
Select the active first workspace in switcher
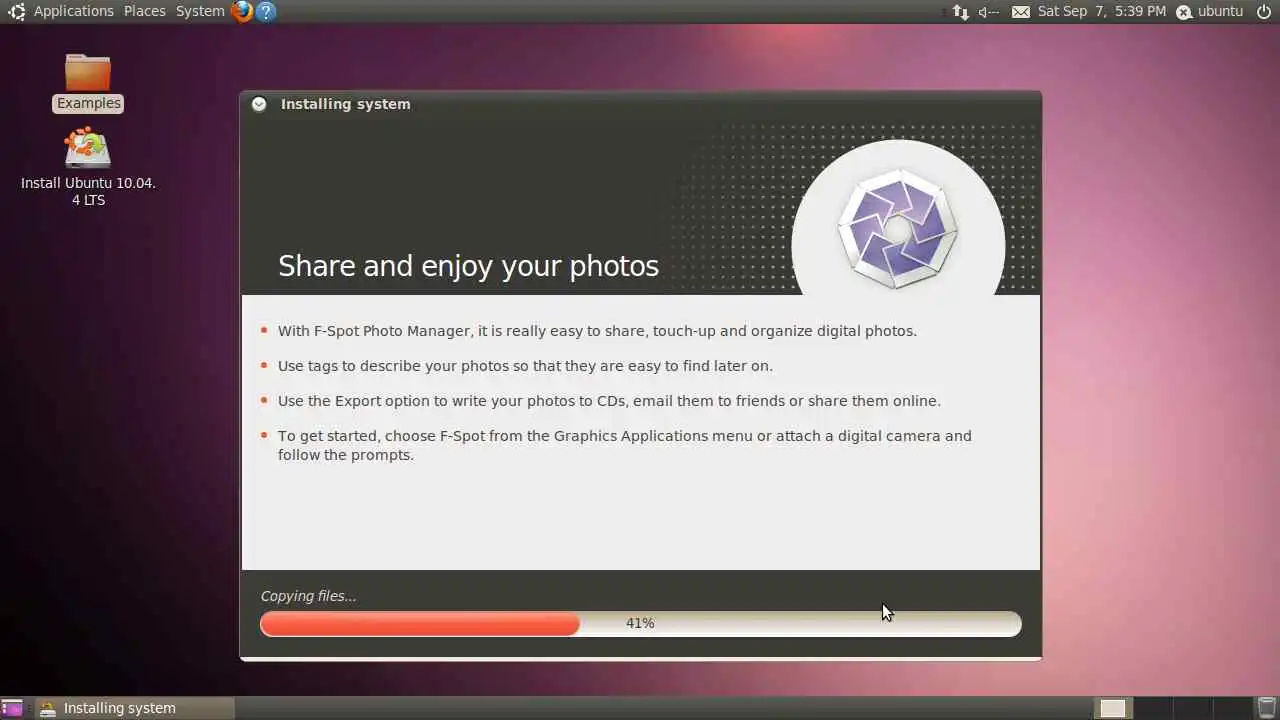pyautogui.click(x=1113, y=708)
